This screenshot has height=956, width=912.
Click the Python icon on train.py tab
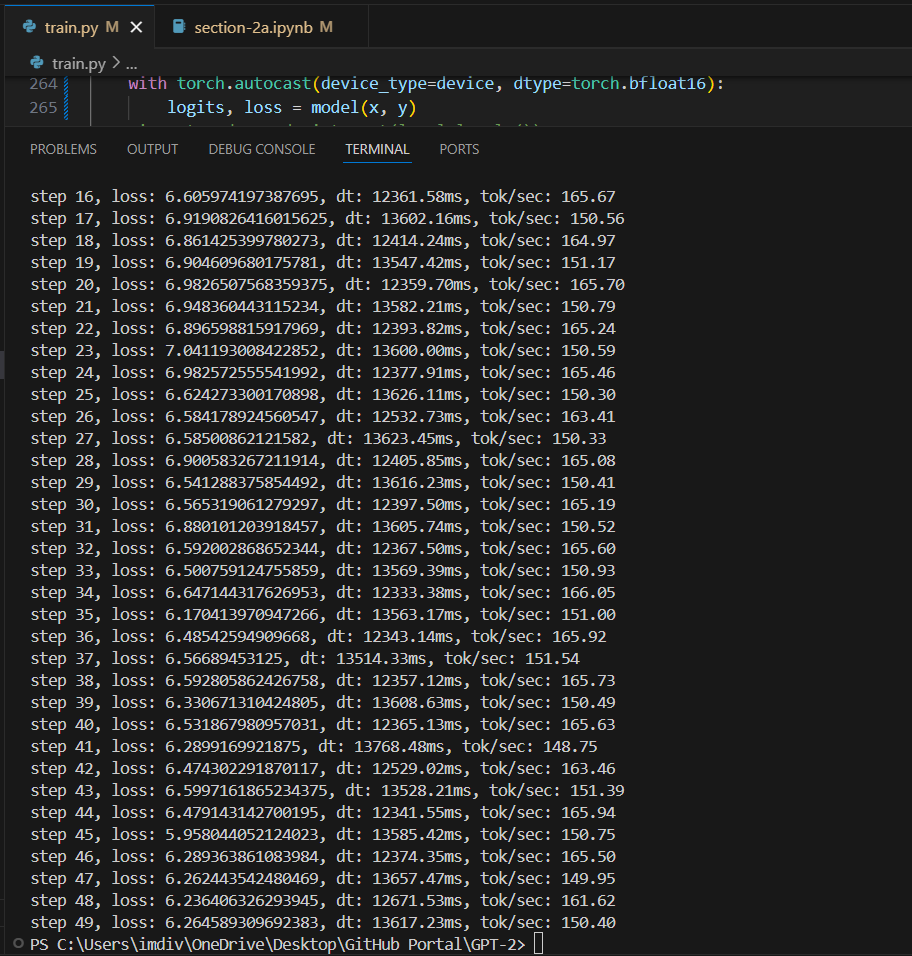29,27
